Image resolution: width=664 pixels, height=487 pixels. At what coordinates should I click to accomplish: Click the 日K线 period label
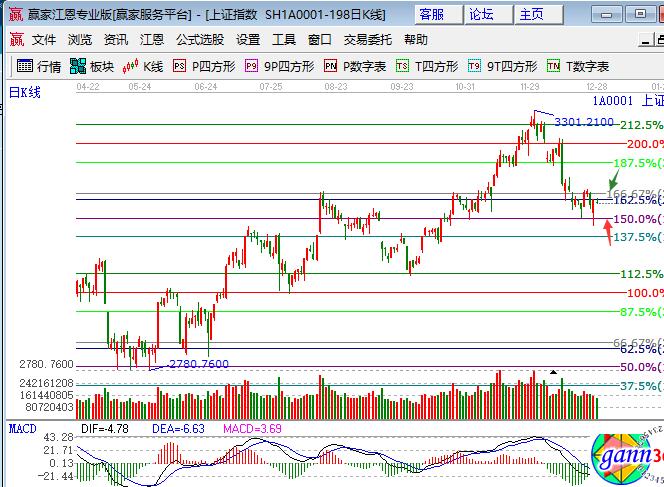coord(25,92)
